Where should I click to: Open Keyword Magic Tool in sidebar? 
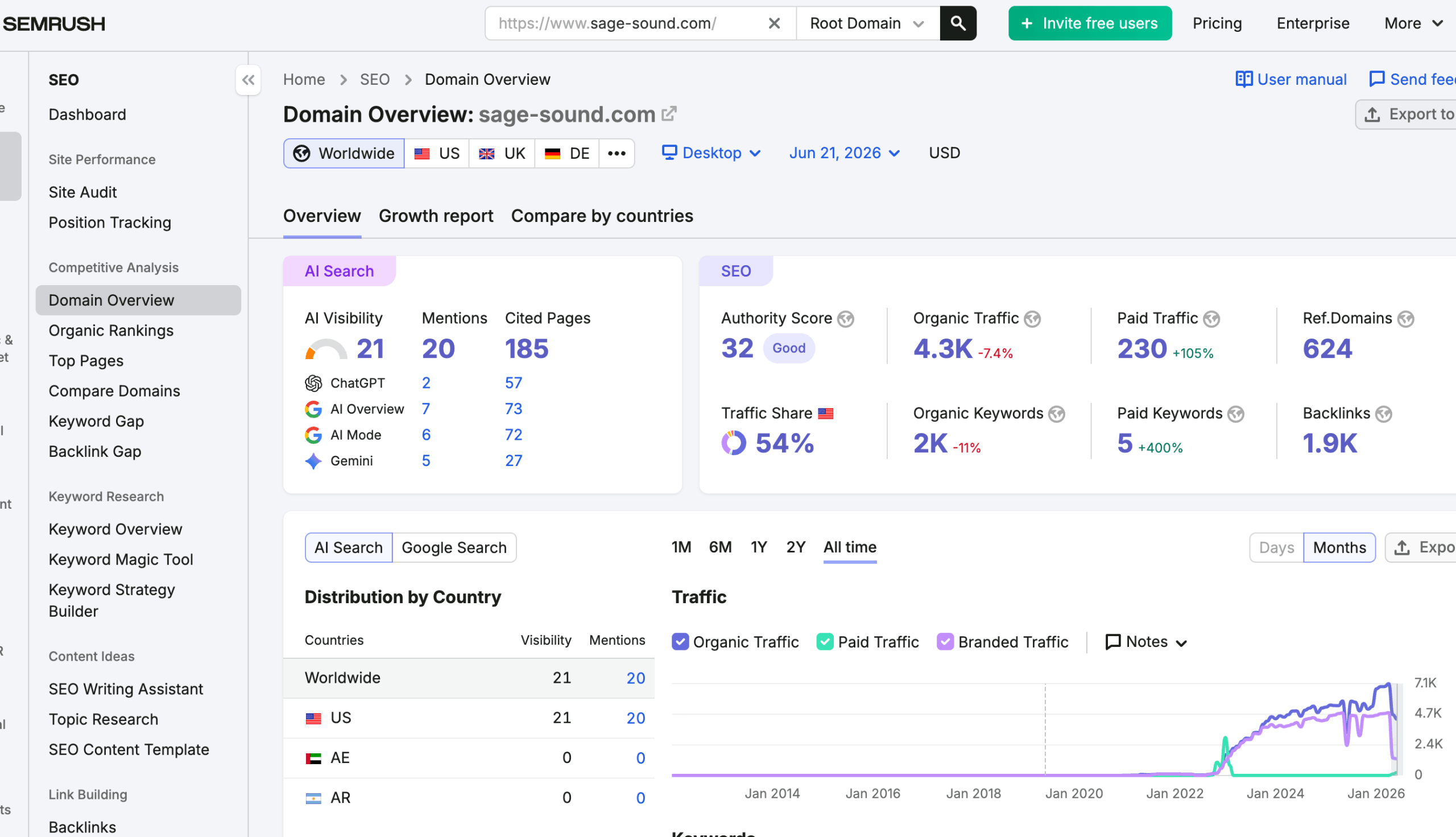121,560
